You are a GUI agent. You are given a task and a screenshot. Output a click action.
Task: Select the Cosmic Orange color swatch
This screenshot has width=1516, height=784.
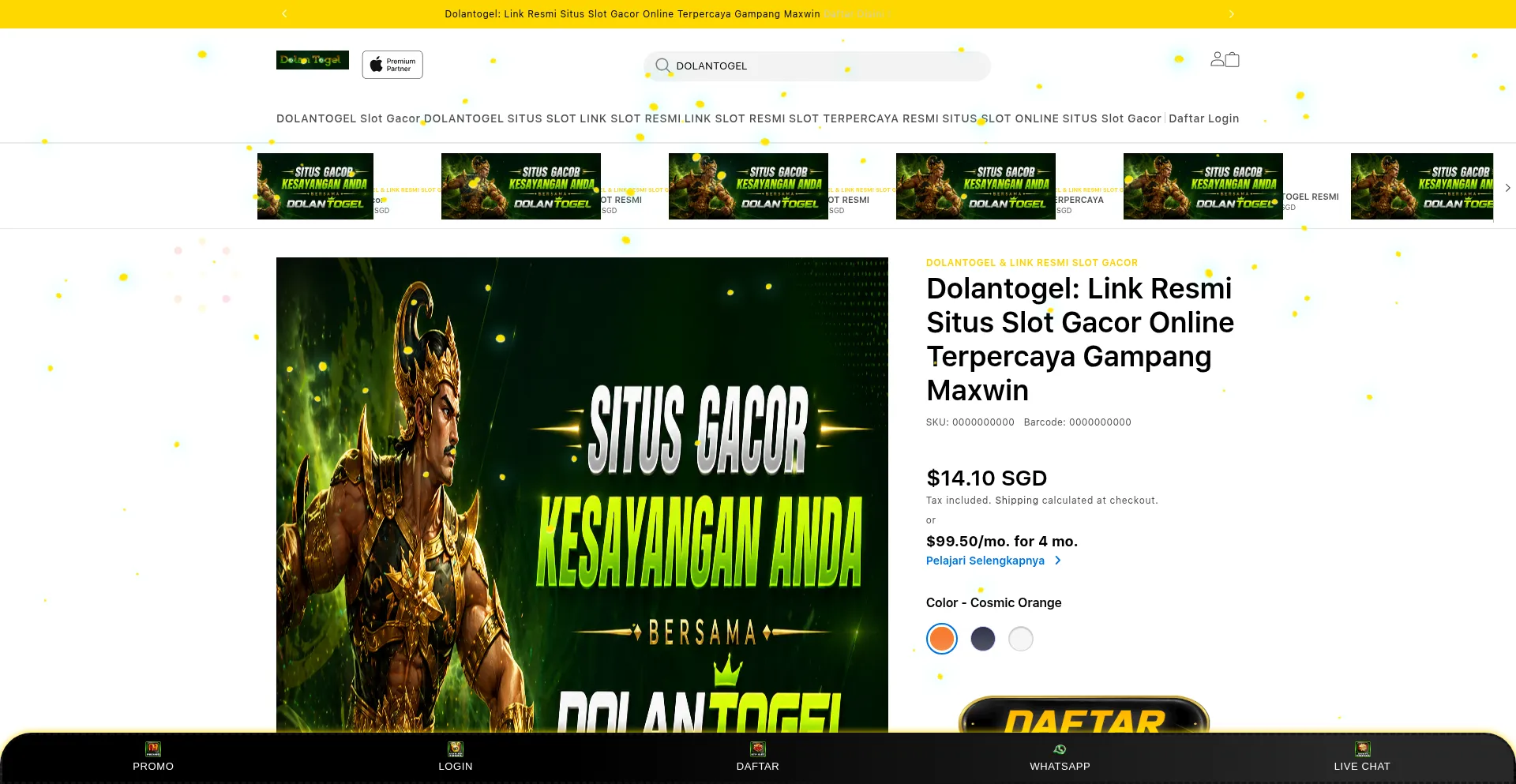[942, 639]
